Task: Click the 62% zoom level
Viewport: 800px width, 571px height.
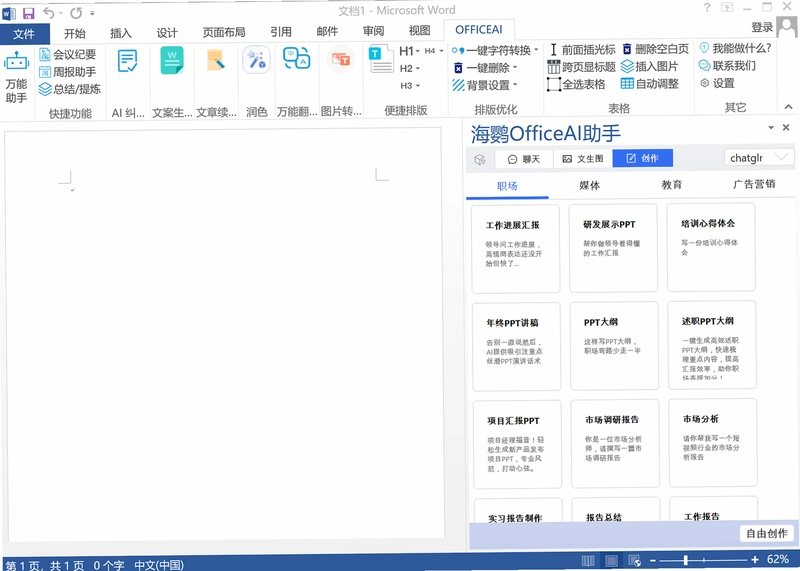Action: coord(778,560)
